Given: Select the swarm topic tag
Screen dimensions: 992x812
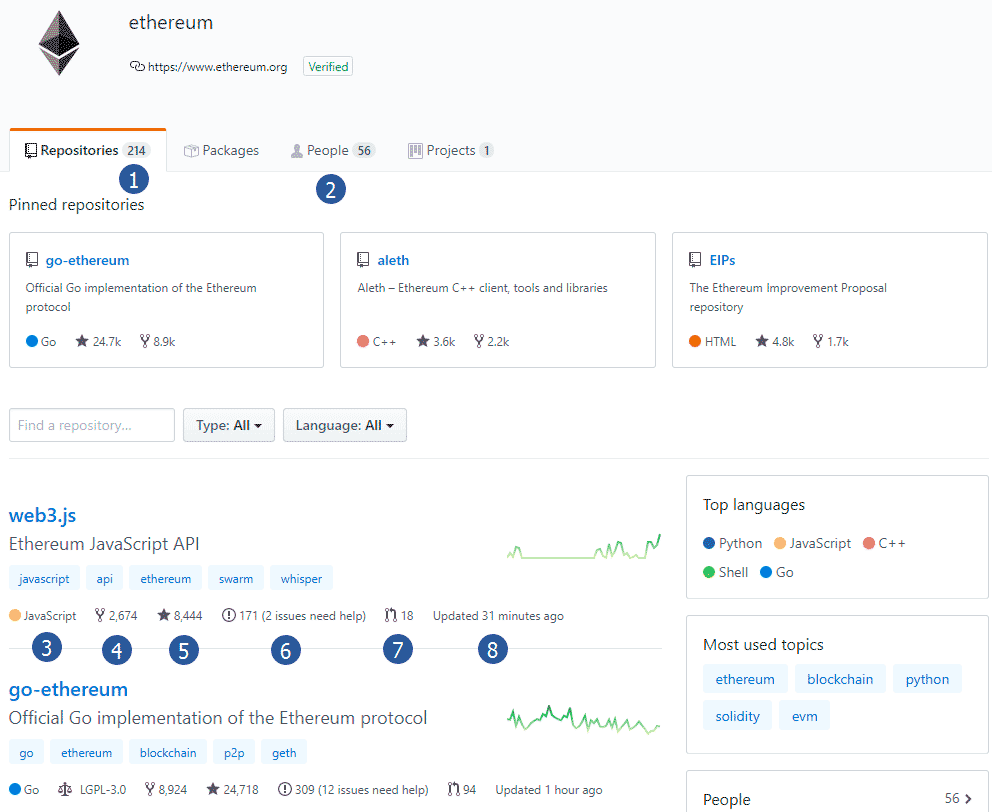Looking at the screenshot, I should coord(236,578).
